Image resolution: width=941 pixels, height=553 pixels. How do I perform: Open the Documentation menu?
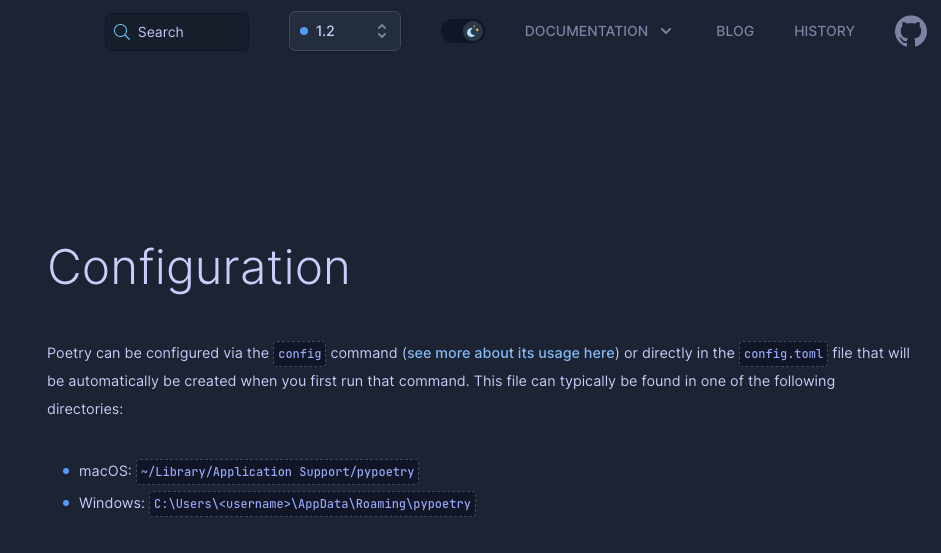(586, 31)
